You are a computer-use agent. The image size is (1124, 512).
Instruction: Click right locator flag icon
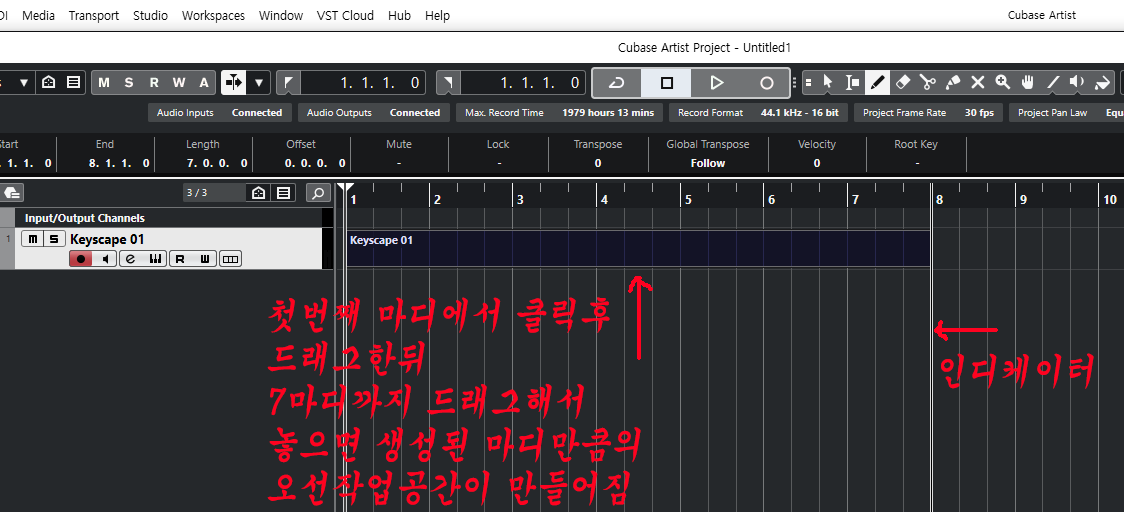[449, 82]
